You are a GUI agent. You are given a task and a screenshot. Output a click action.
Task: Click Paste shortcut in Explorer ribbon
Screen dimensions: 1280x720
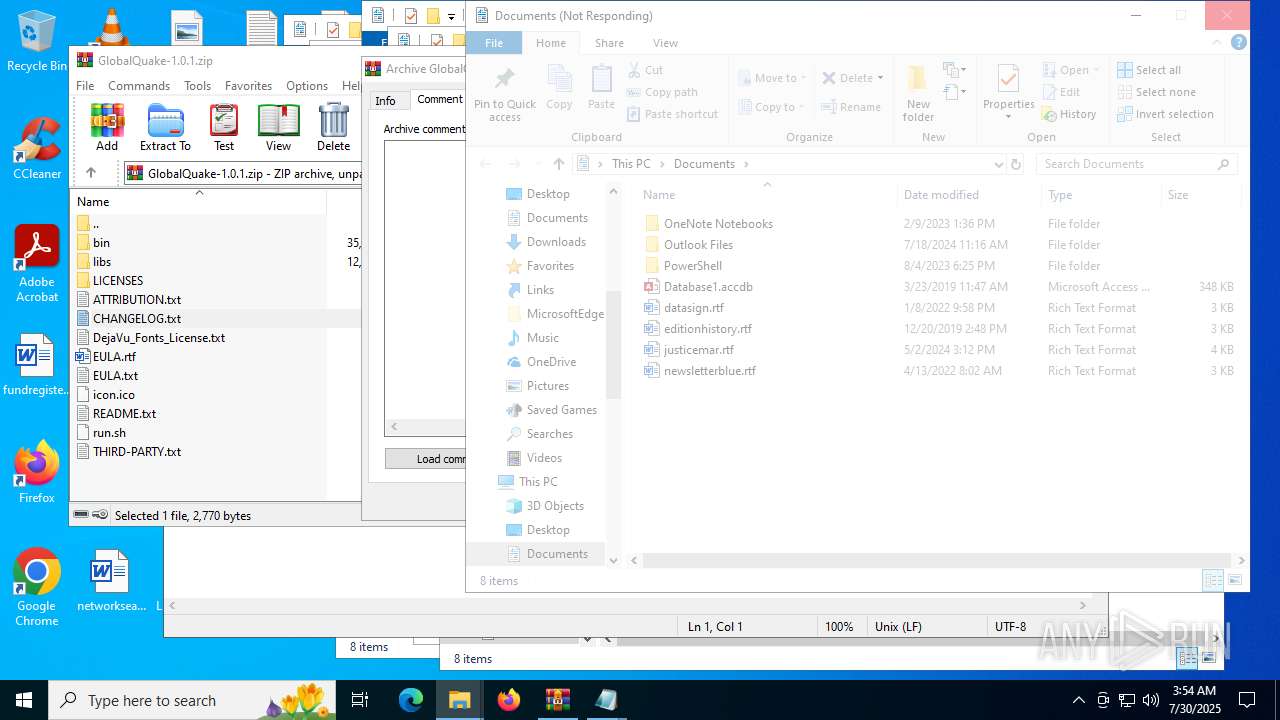(x=672, y=114)
